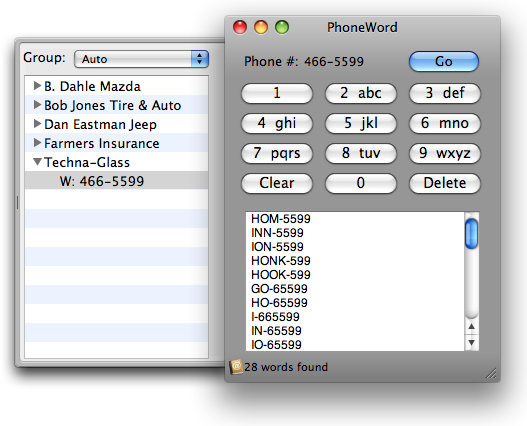Close the PhoneWord window with red button
This screenshot has height=426, width=527.
(x=240, y=27)
